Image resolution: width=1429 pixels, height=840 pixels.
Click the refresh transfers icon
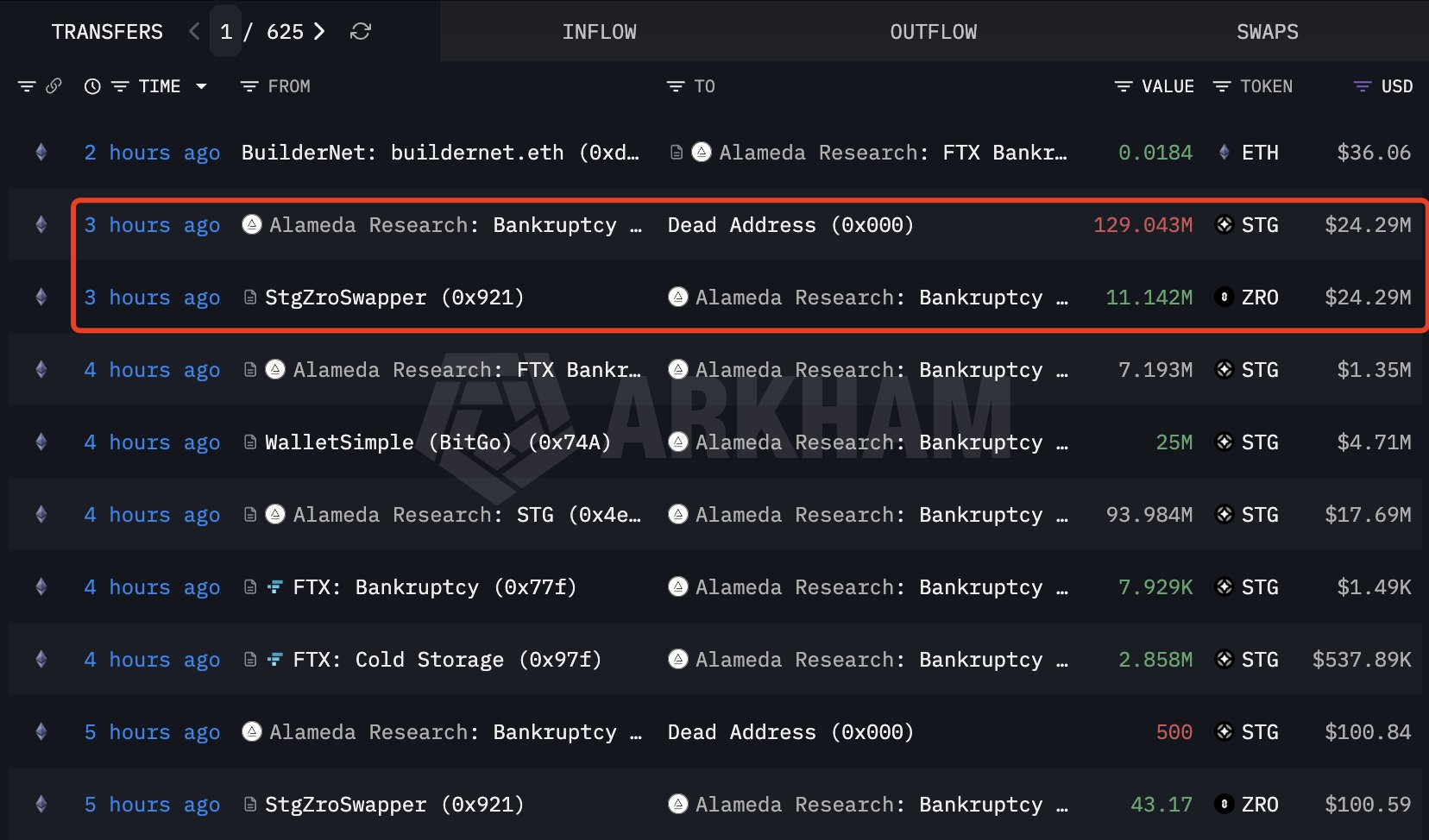coord(361,31)
